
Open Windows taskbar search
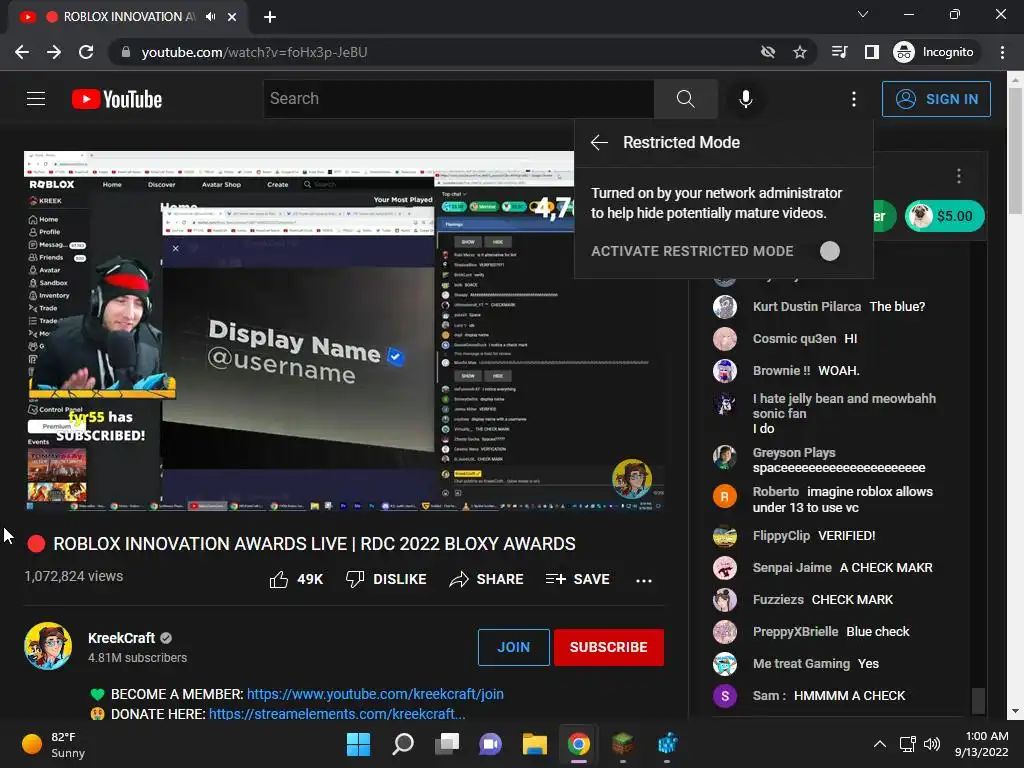coord(402,744)
